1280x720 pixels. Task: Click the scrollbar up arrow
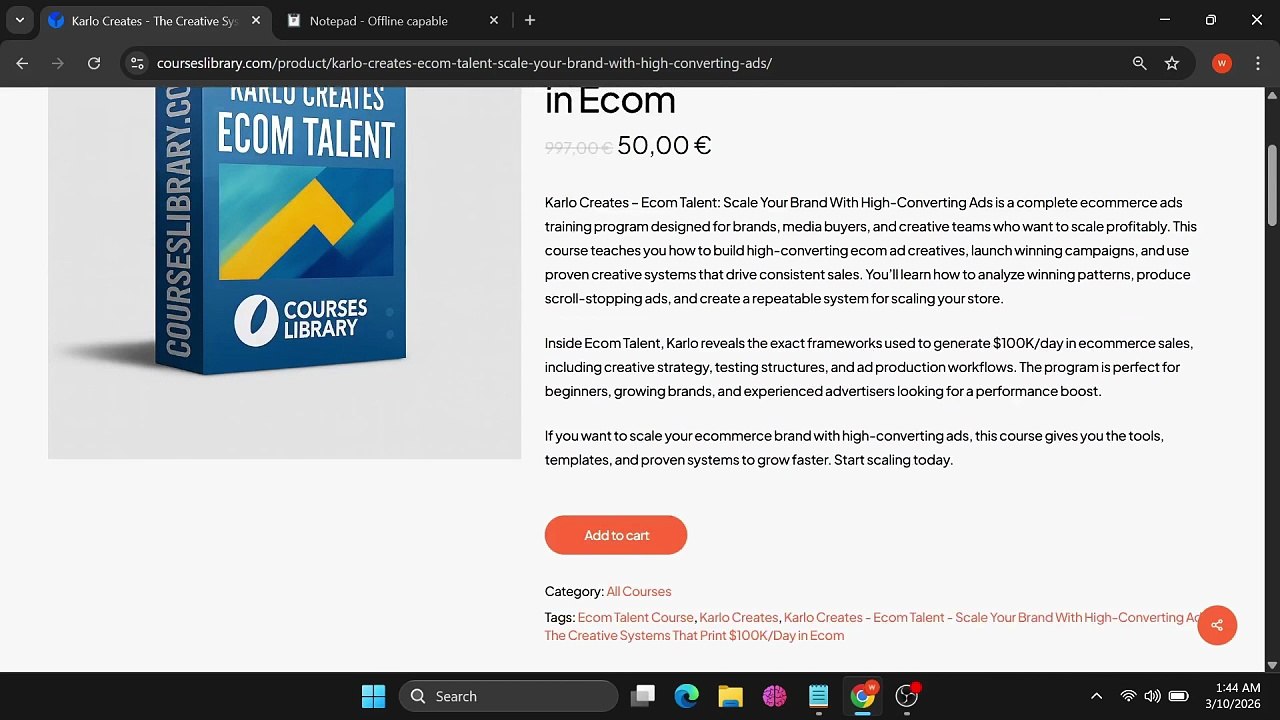(x=1272, y=95)
